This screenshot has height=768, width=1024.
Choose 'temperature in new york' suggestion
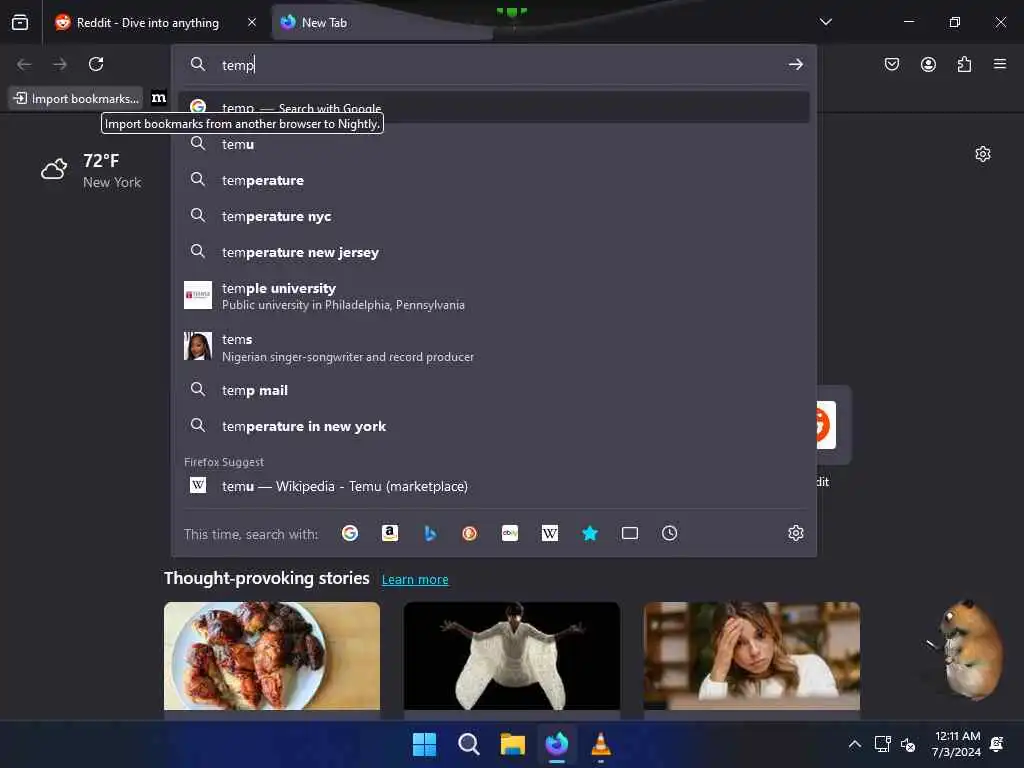[x=494, y=426]
